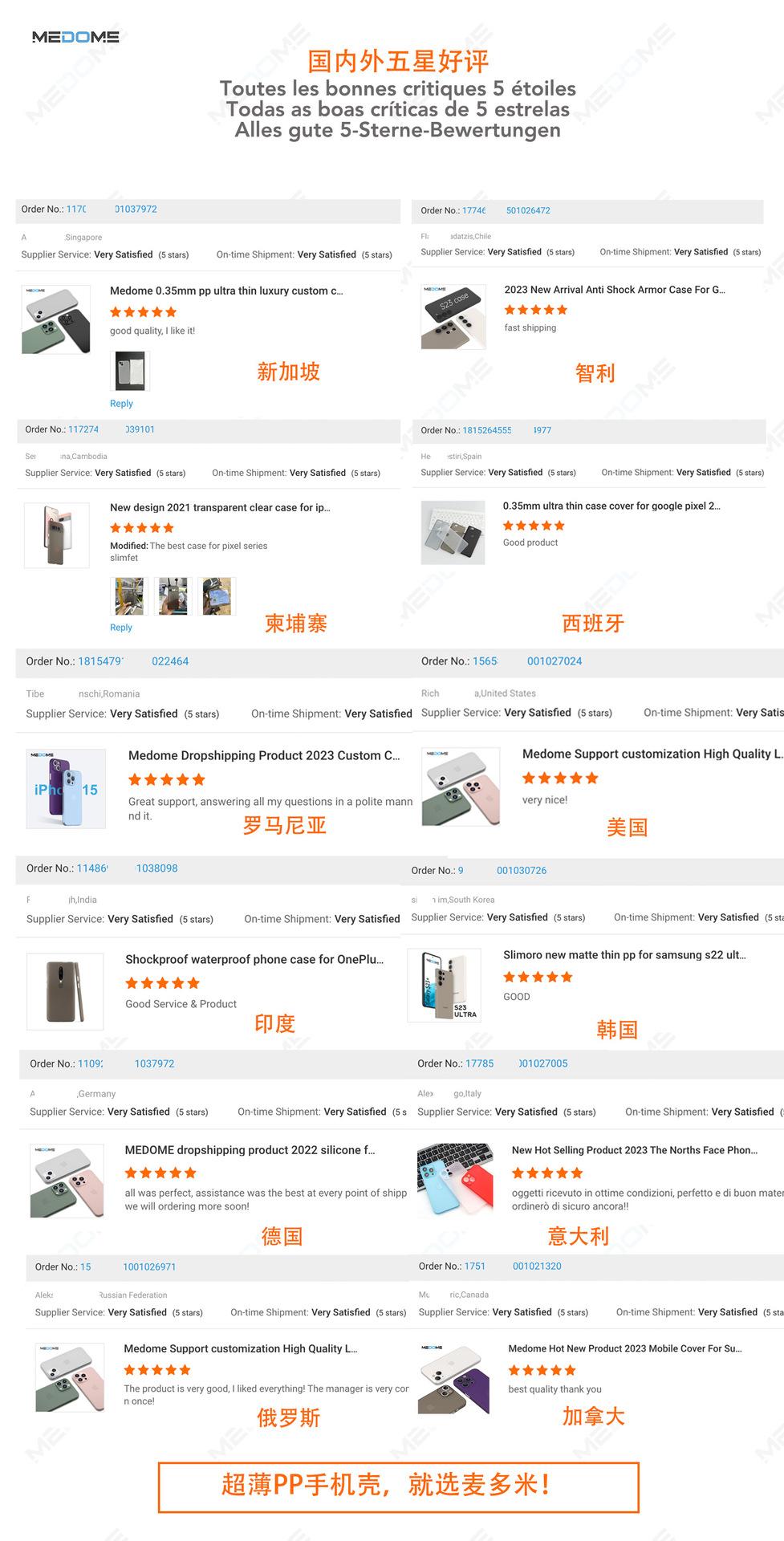Open "Shockproof waterproof phone case" title
The height and width of the screenshot is (1541, 784).
pyautogui.click(x=254, y=960)
